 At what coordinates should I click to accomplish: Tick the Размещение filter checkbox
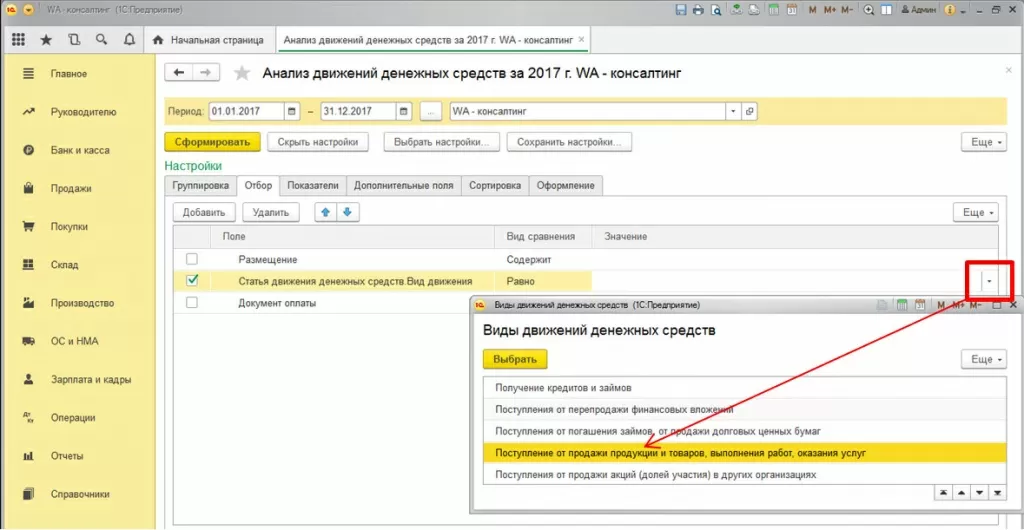(x=192, y=258)
